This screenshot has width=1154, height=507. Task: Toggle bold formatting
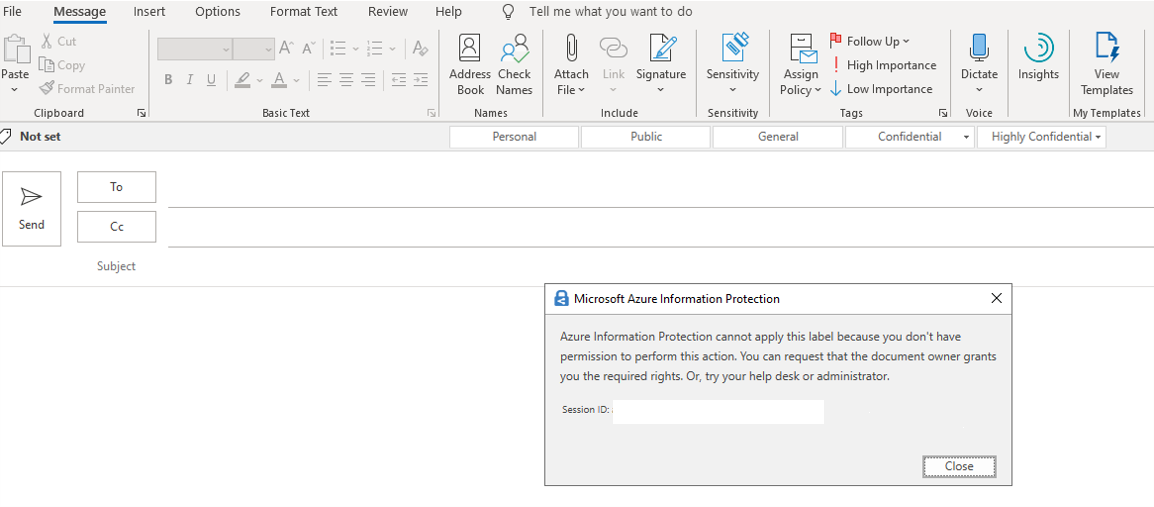pyautogui.click(x=169, y=79)
